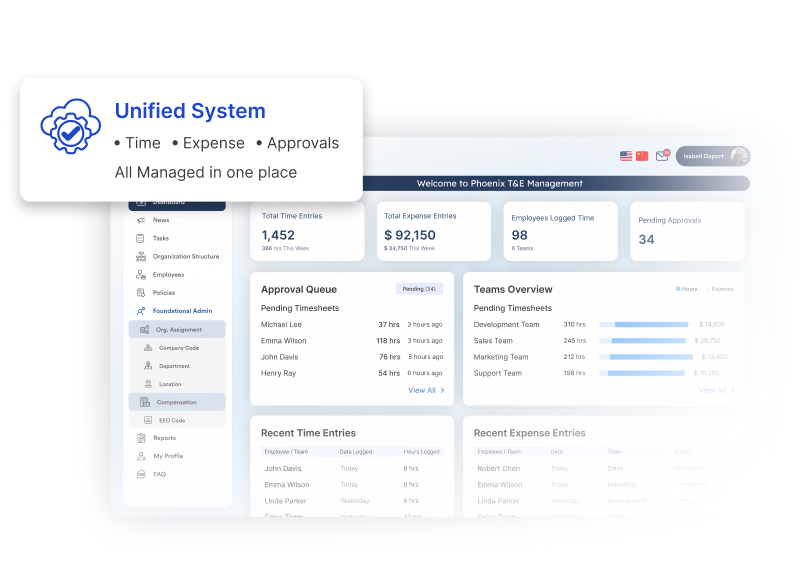Click the Sales Team progress bar

pos(643,341)
